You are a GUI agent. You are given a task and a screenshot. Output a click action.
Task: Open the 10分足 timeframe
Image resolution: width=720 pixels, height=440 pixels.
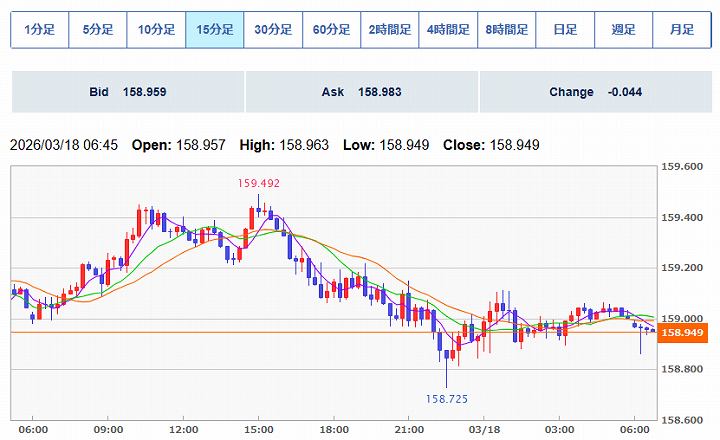(157, 30)
